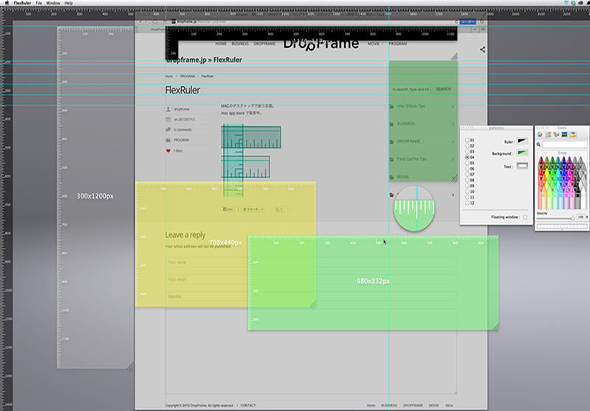Open the Help menu

(x=68, y=3)
